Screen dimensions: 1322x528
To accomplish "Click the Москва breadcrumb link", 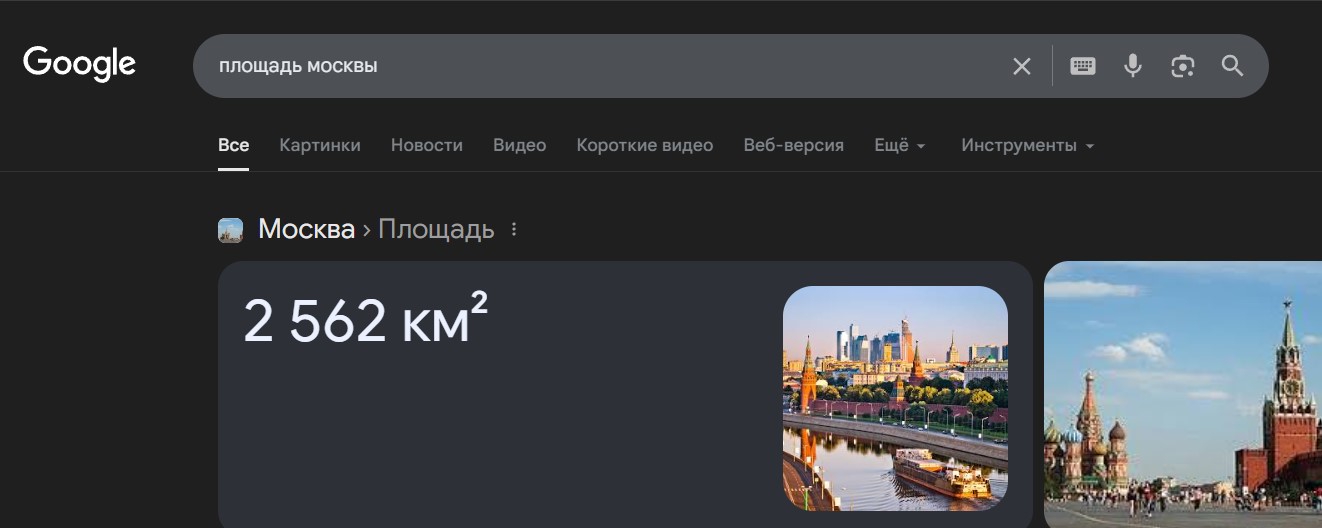I will point(306,229).
